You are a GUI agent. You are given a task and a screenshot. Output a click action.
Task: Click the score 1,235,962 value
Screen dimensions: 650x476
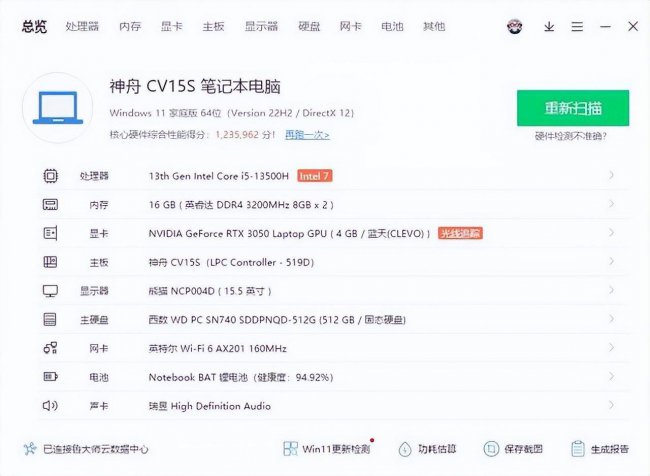point(237,135)
